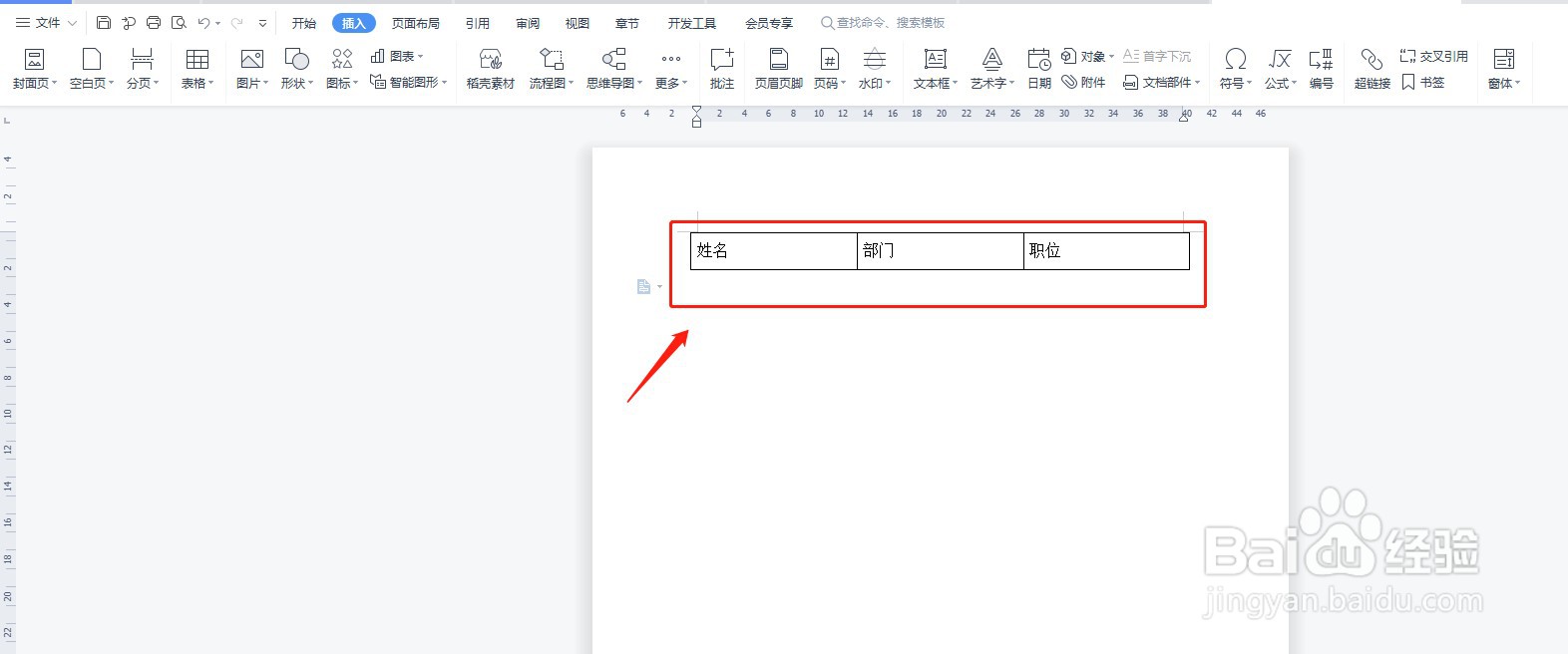Open Developer Tools (开发工具) tab
The height and width of the screenshot is (654, 1568).
(x=692, y=23)
